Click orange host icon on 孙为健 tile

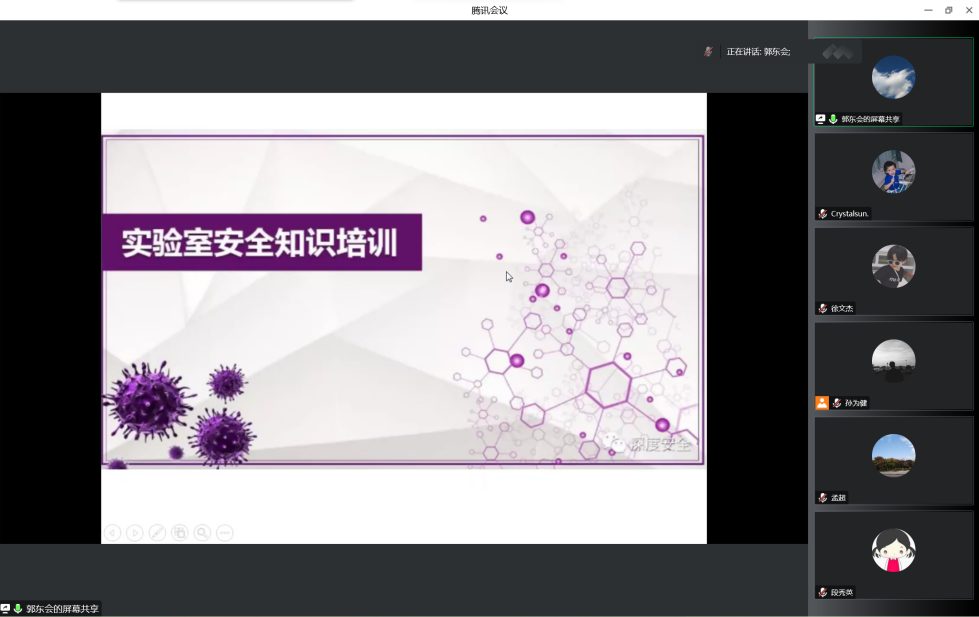pos(822,403)
